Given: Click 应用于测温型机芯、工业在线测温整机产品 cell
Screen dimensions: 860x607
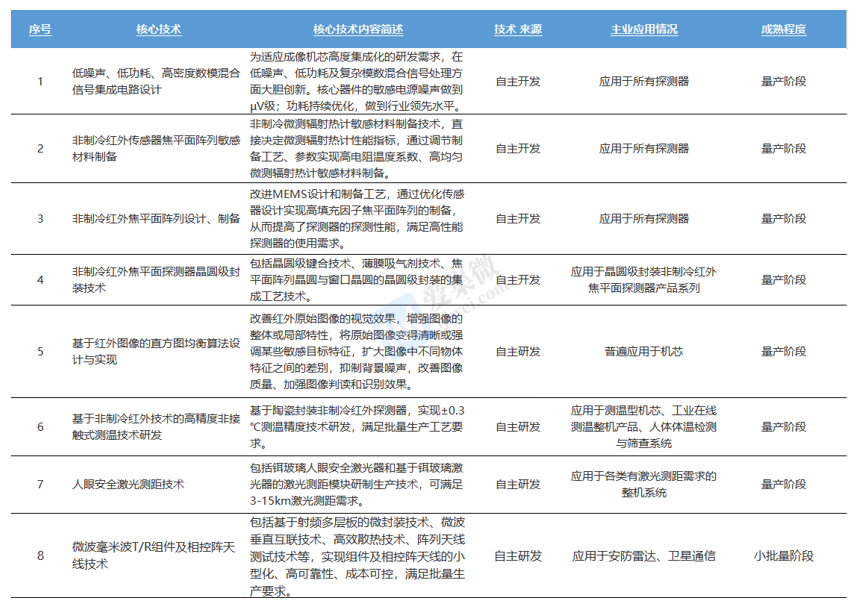Looking at the screenshot, I should [644, 427].
